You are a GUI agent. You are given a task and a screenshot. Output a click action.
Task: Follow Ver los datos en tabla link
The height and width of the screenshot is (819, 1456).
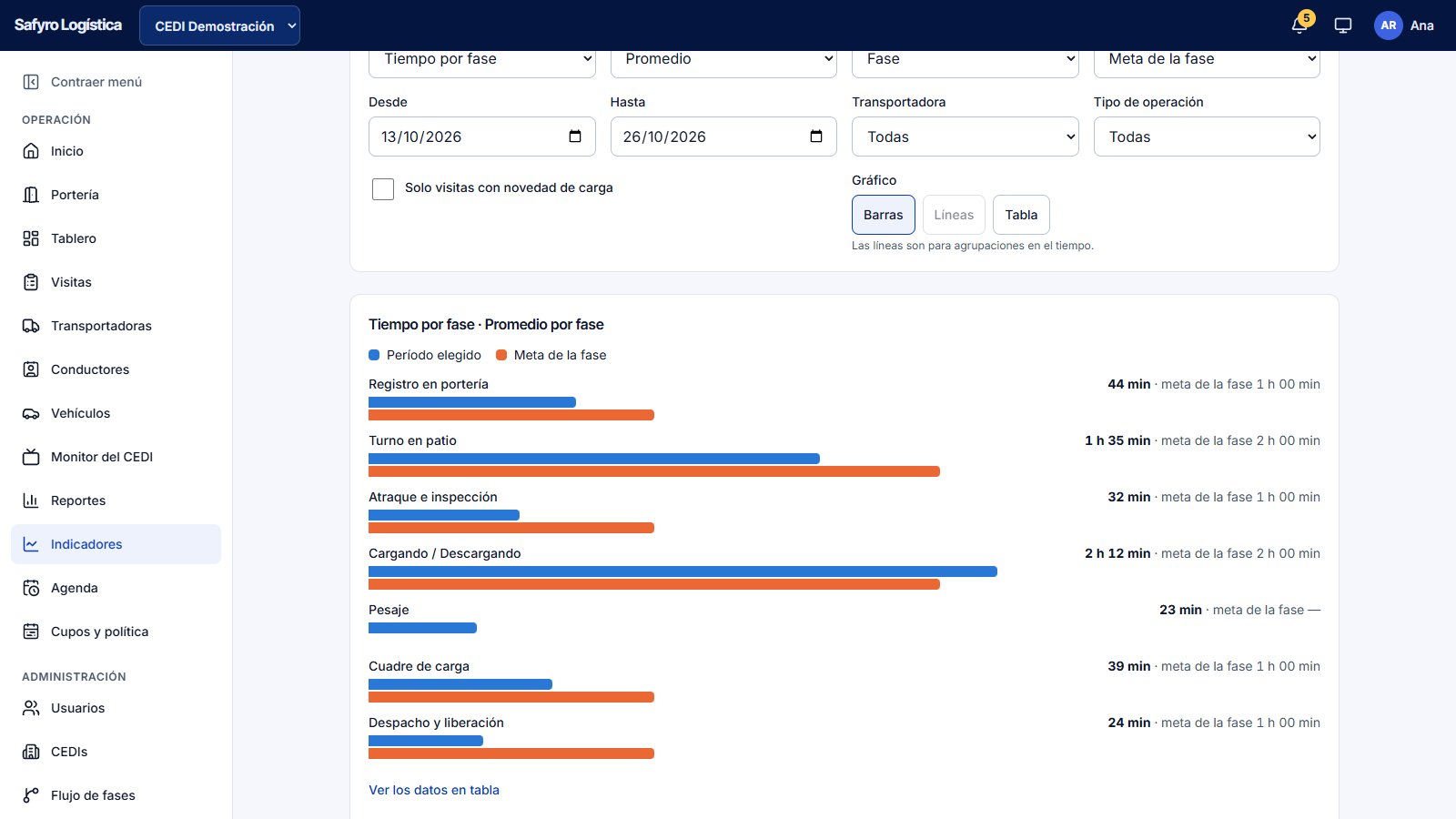click(x=434, y=790)
